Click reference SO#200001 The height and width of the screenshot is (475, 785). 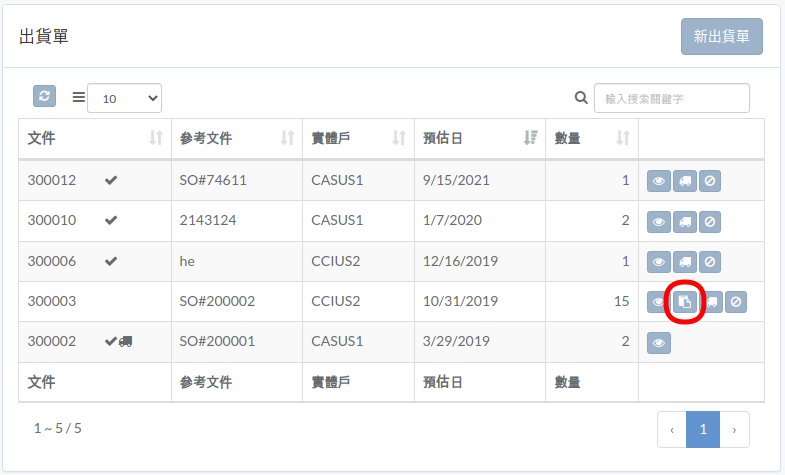(x=217, y=341)
